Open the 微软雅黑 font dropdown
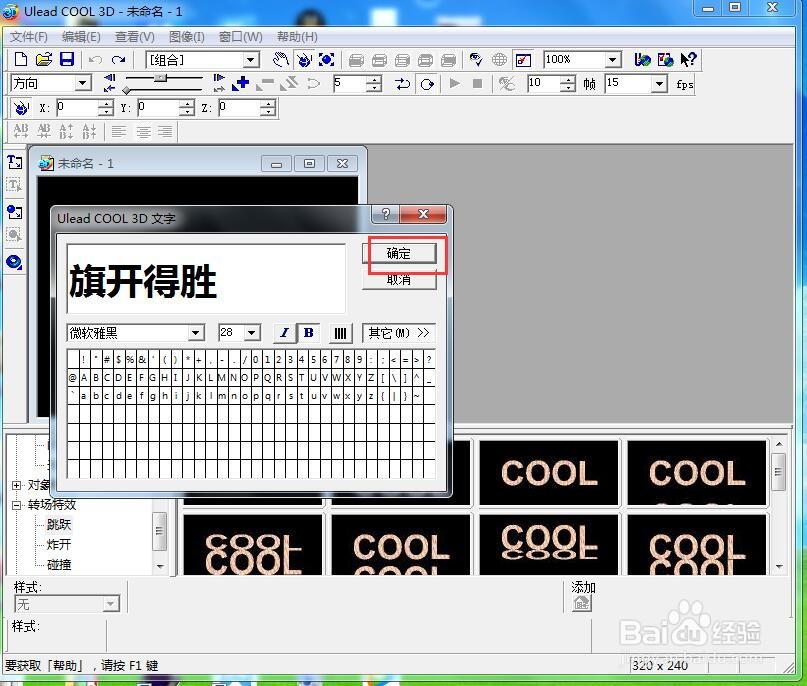The height and width of the screenshot is (686, 807). pyautogui.click(x=195, y=333)
